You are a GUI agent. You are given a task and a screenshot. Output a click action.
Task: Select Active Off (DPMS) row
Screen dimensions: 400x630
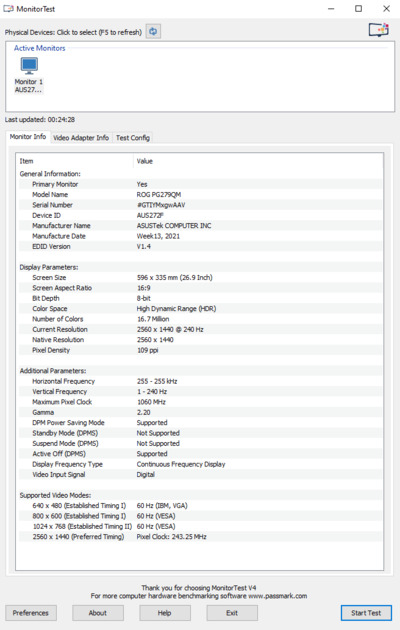[x=200, y=454]
